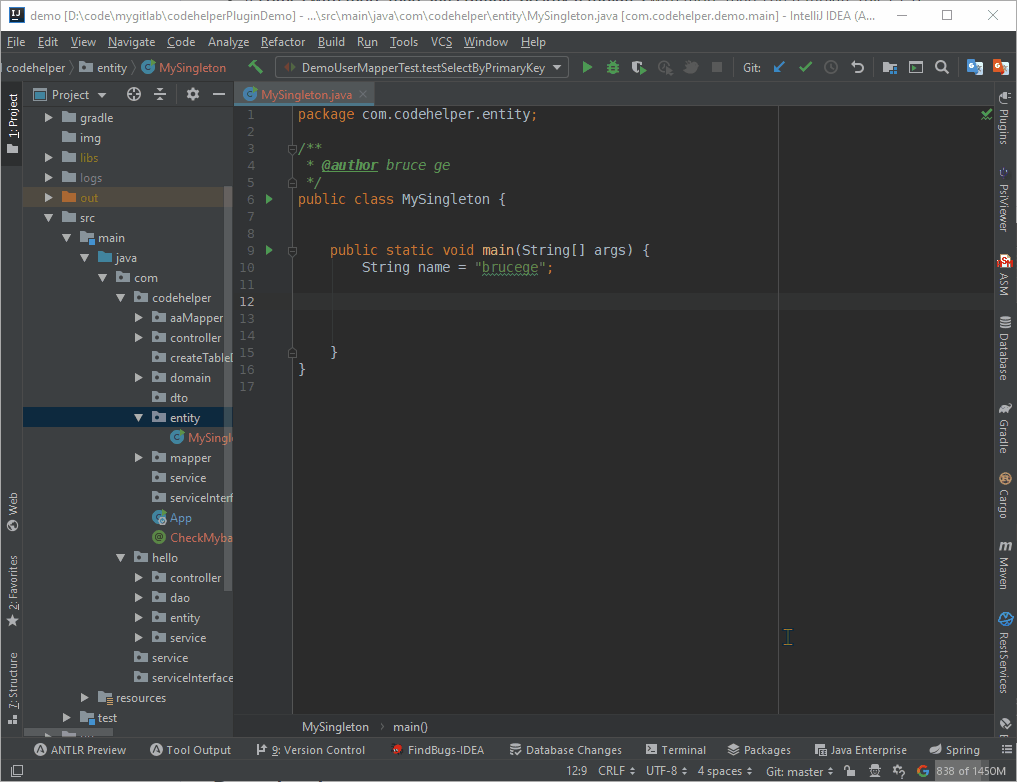Image resolution: width=1017 pixels, height=782 pixels.
Task: Toggle the Z: Structure side panel
Action: pyautogui.click(x=12, y=688)
